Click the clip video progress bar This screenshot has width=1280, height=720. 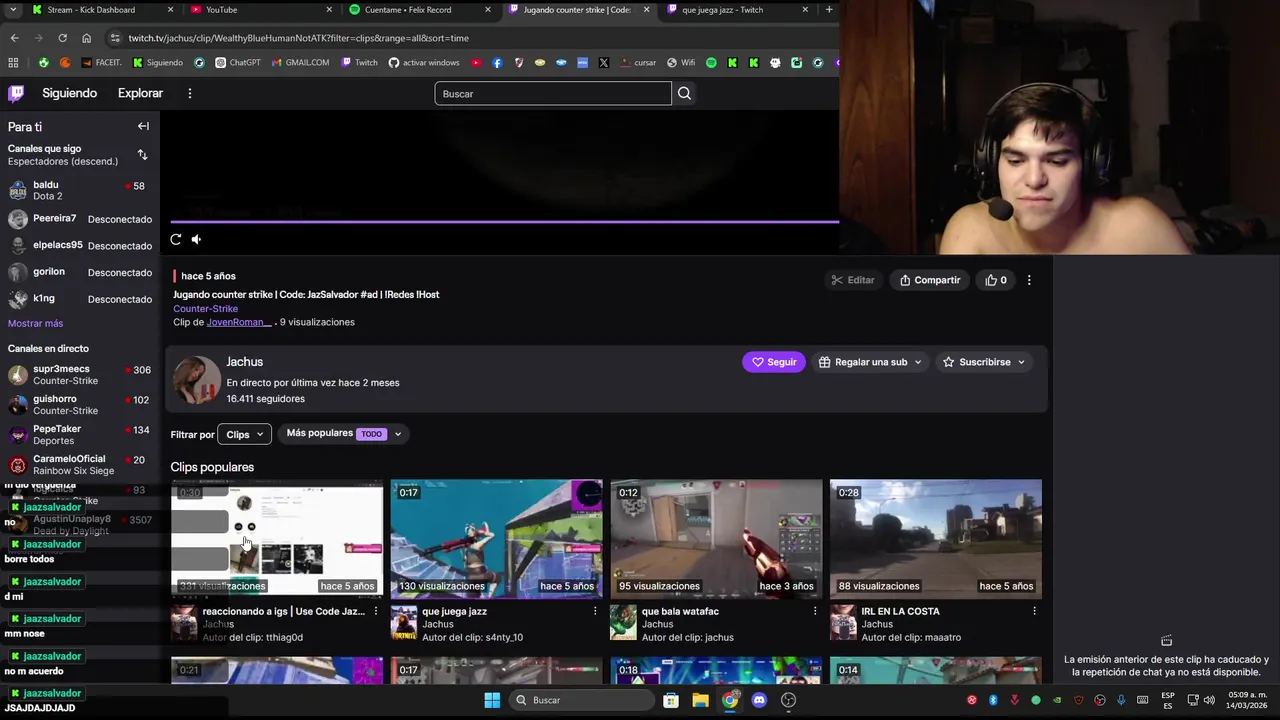click(x=505, y=222)
